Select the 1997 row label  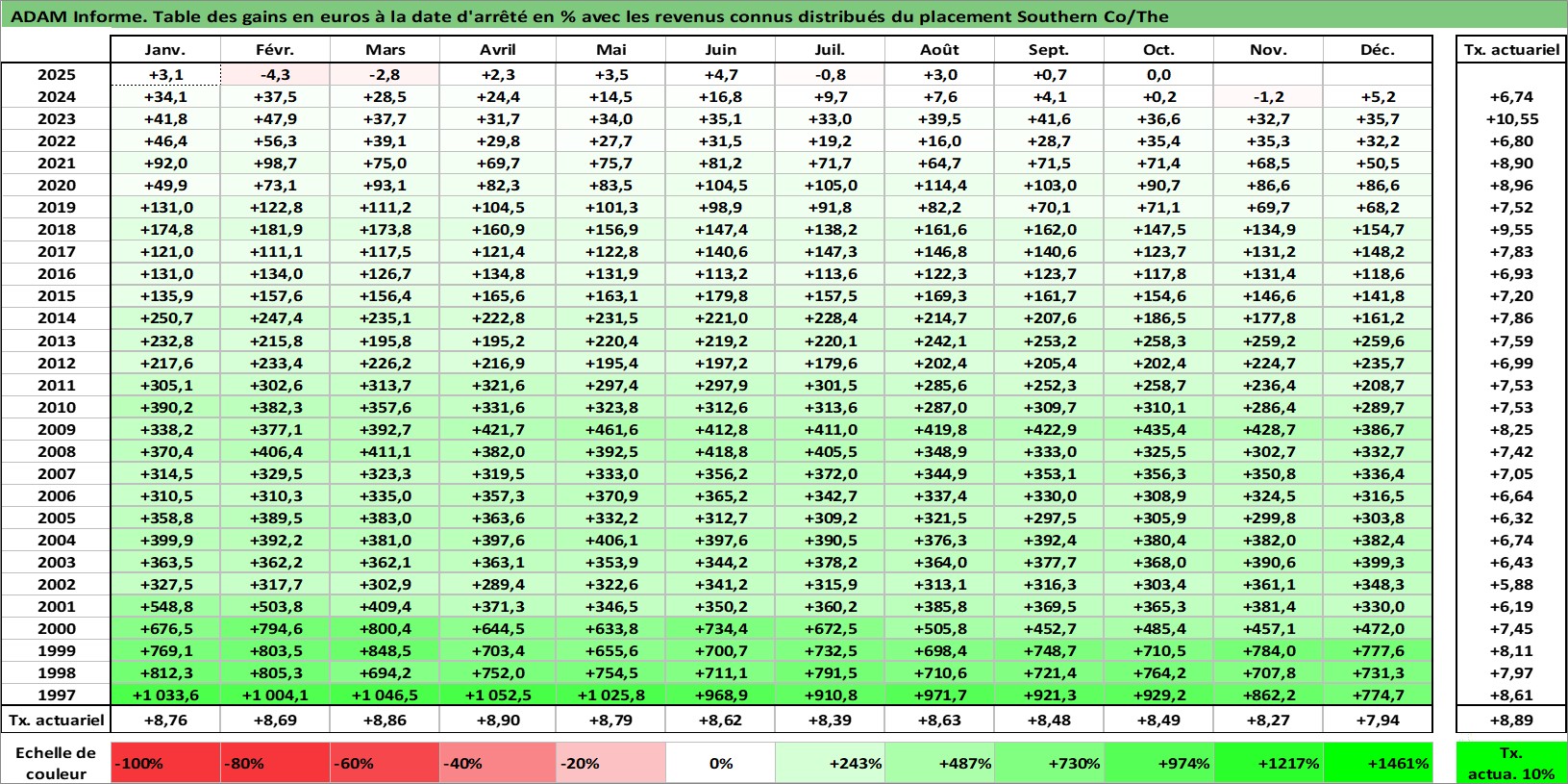tap(56, 695)
